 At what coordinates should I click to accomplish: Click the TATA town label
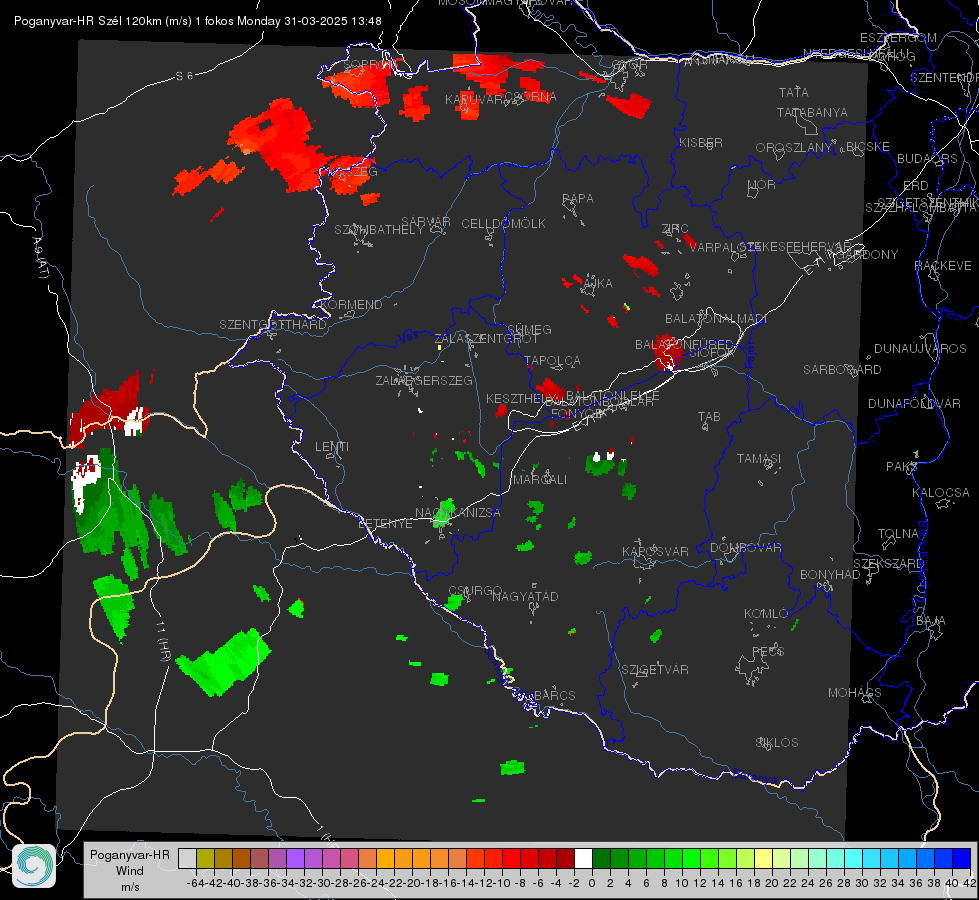pos(794,92)
